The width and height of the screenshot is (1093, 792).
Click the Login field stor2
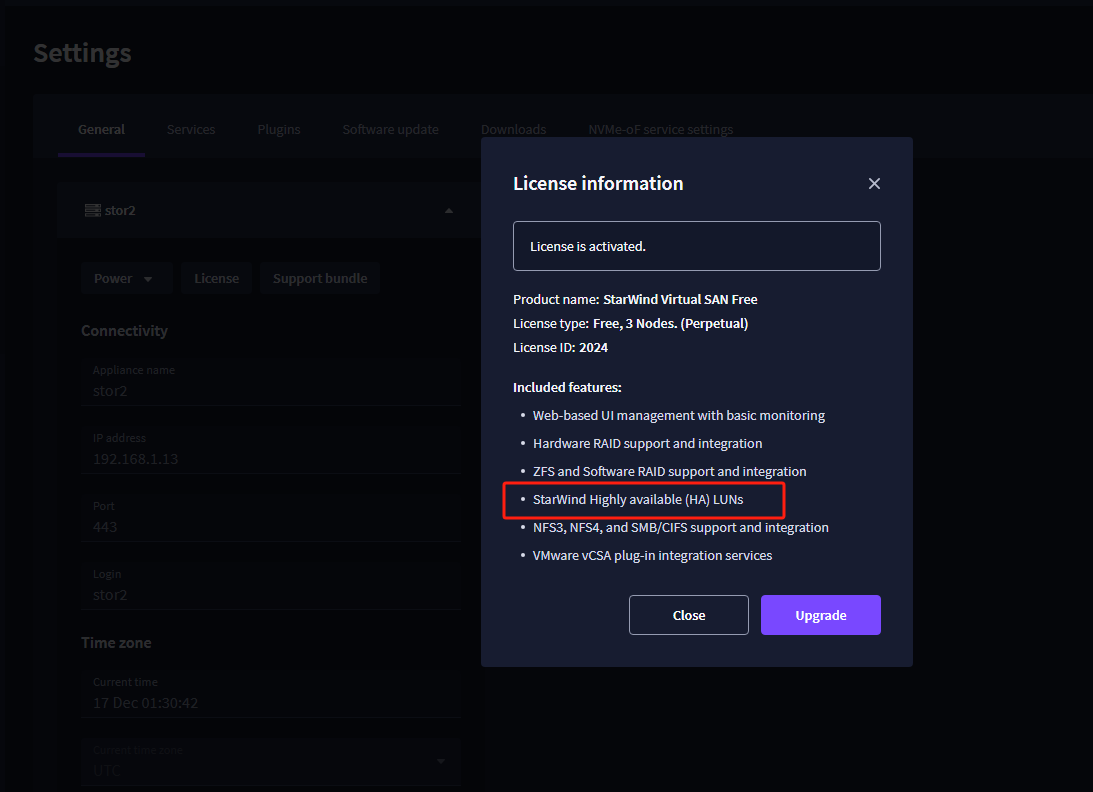coord(271,586)
